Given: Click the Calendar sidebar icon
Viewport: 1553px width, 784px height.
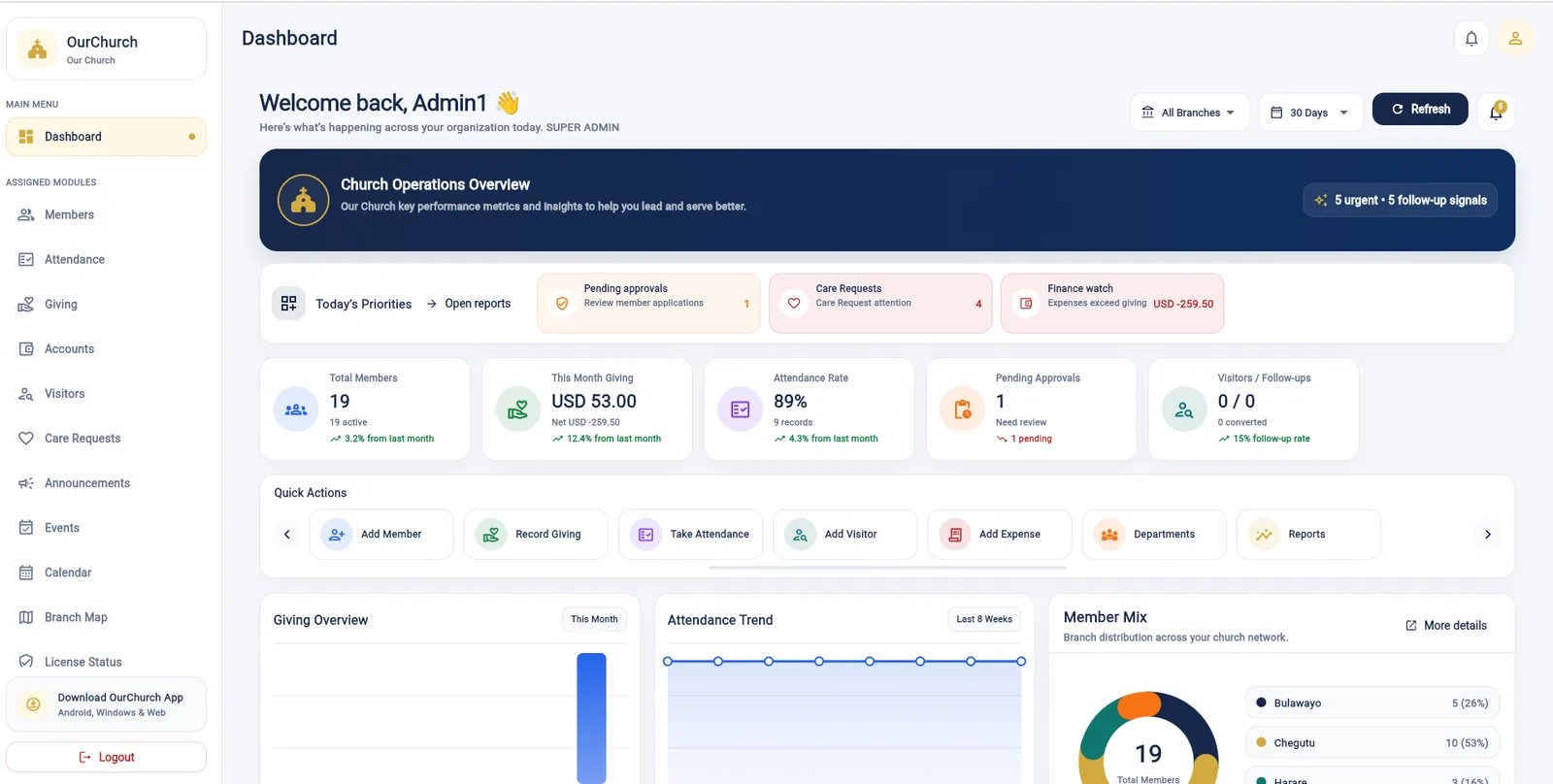Looking at the screenshot, I should click(26, 572).
